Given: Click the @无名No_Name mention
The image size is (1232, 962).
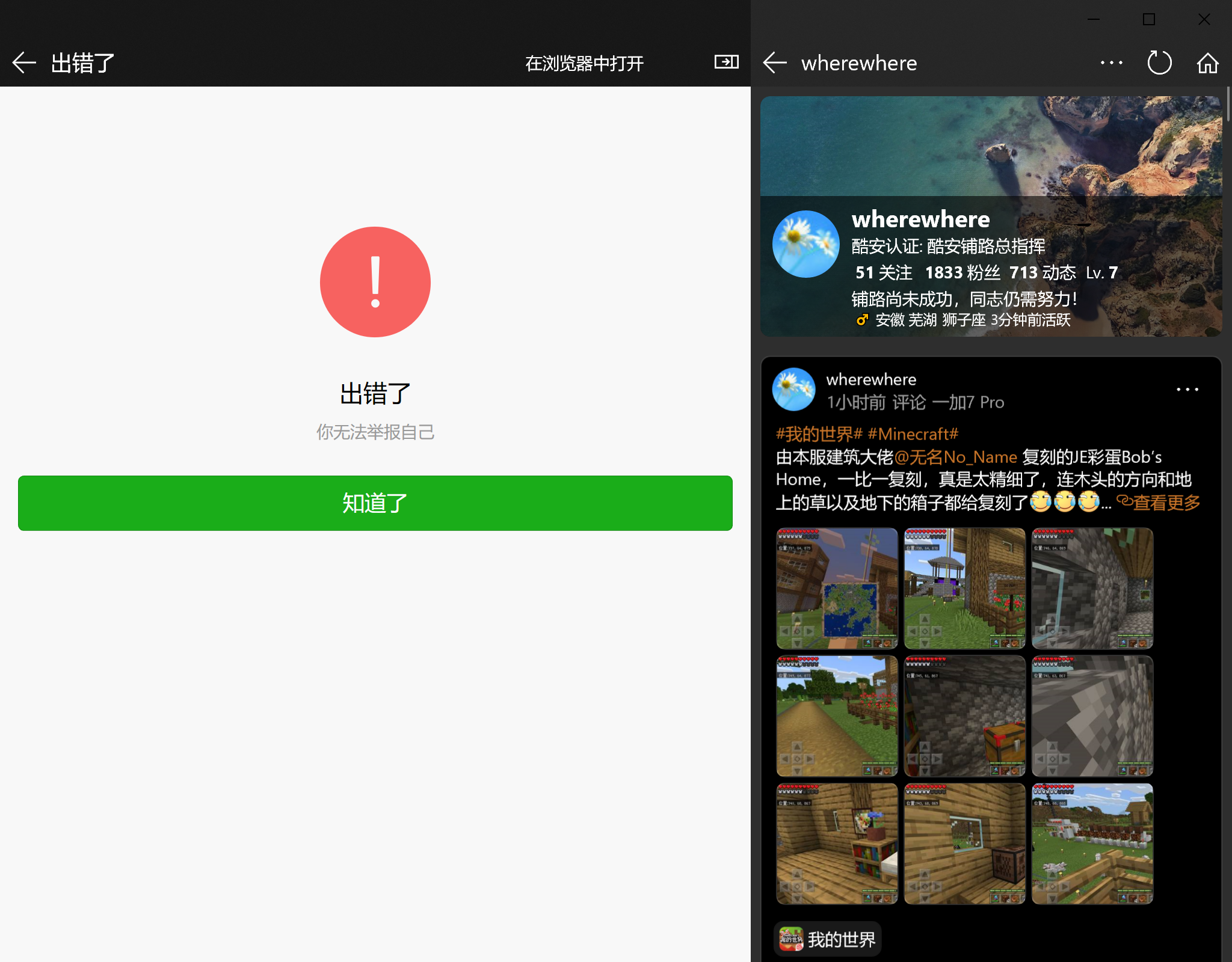Looking at the screenshot, I should (955, 457).
